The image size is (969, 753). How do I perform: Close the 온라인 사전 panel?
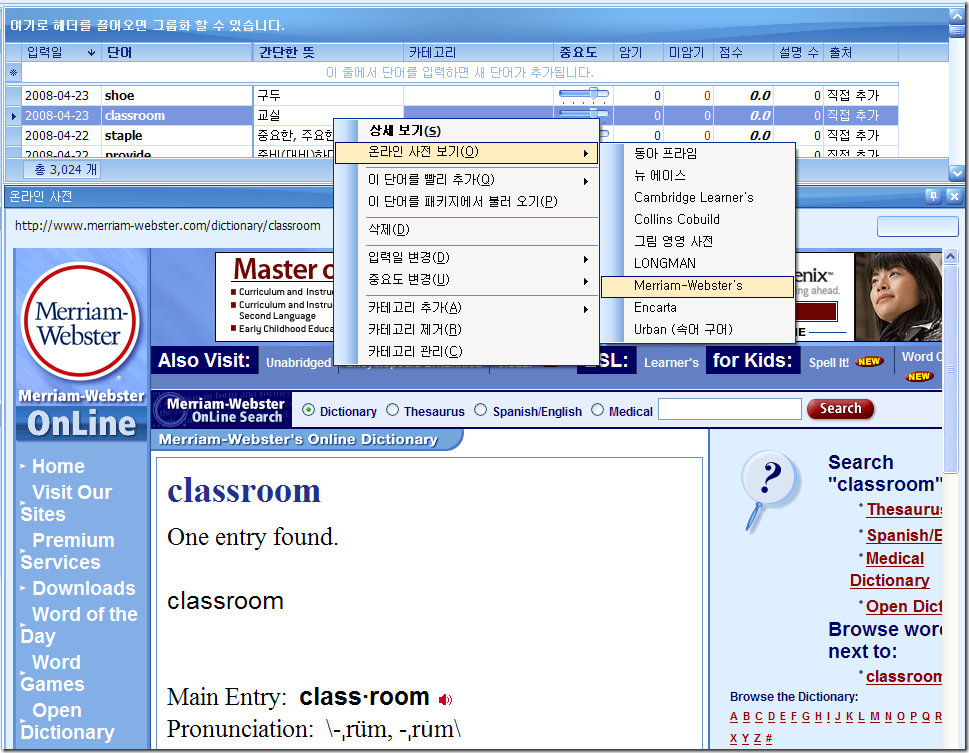coord(954,196)
